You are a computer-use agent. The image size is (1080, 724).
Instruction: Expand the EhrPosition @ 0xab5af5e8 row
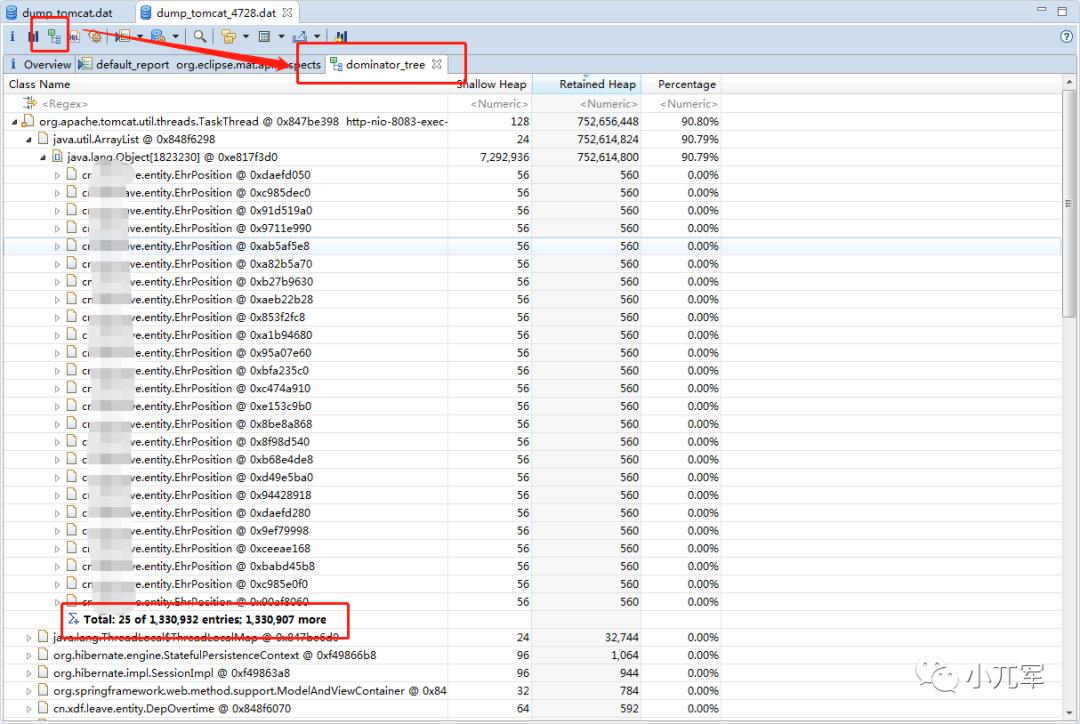[57, 247]
